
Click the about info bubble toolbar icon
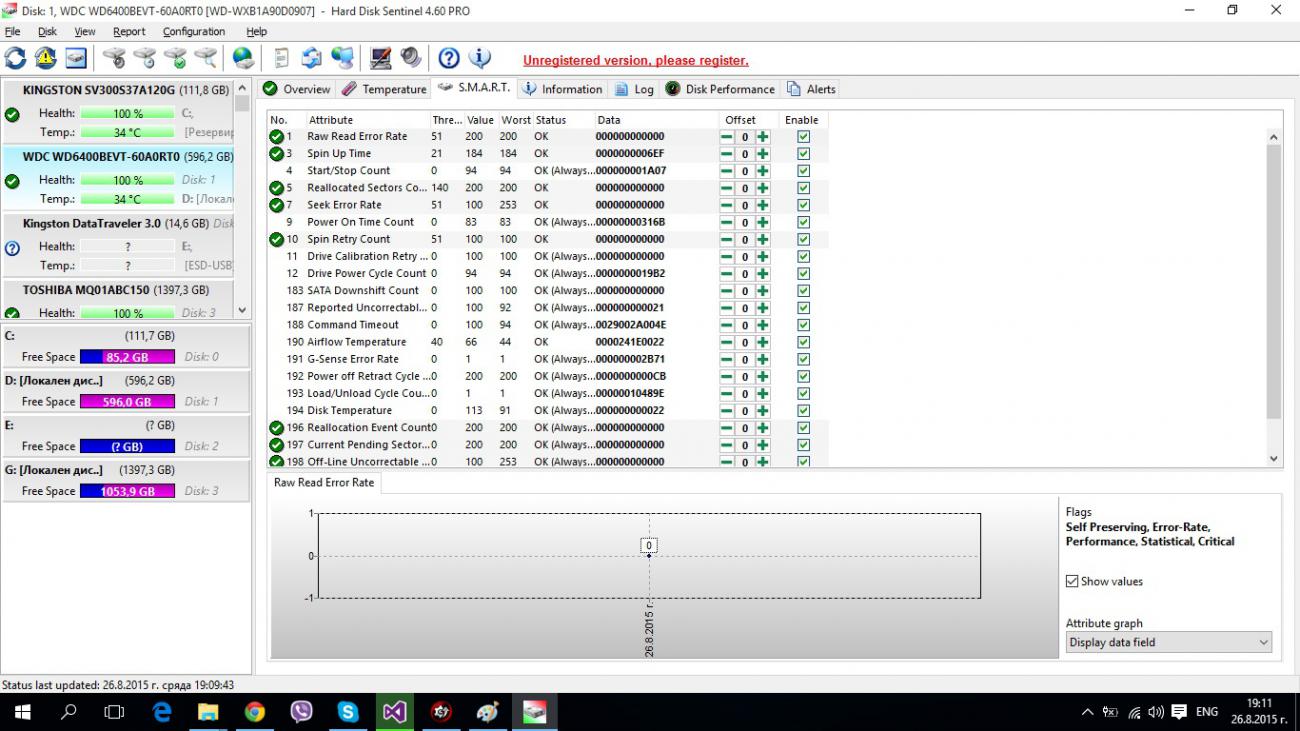[x=480, y=58]
